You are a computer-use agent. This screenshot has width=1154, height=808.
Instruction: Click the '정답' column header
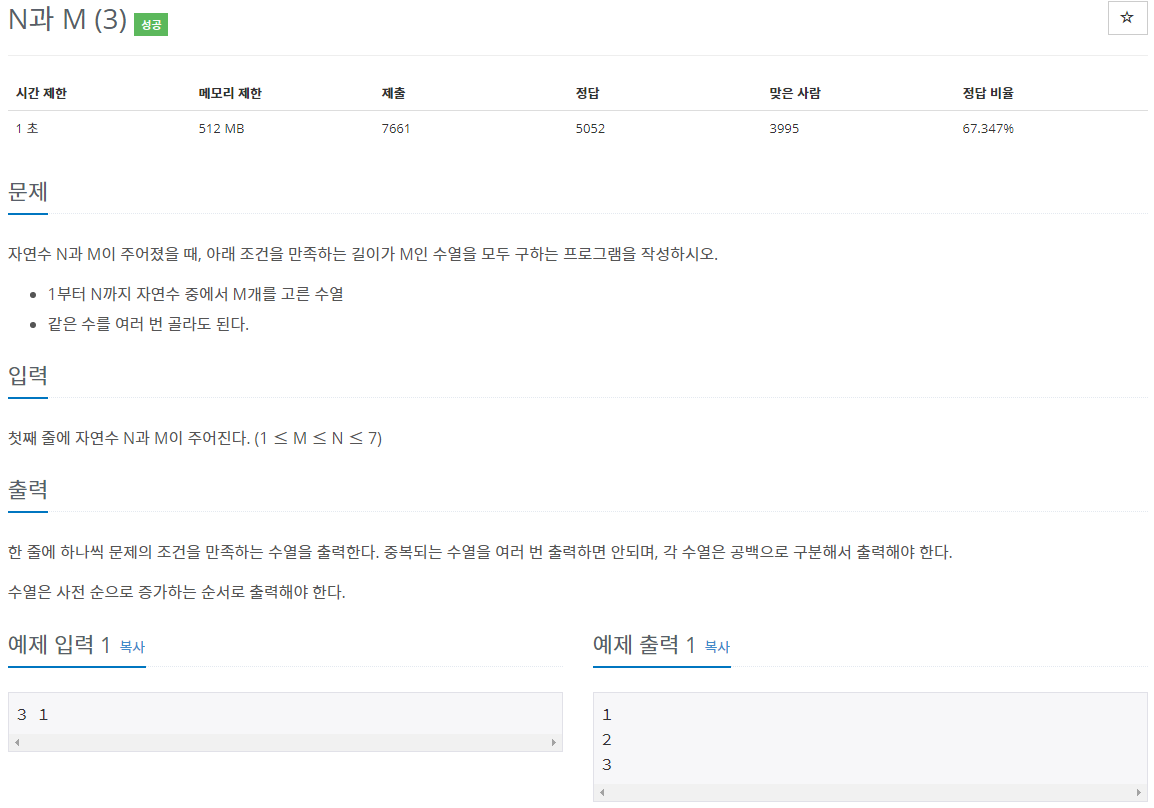point(587,93)
